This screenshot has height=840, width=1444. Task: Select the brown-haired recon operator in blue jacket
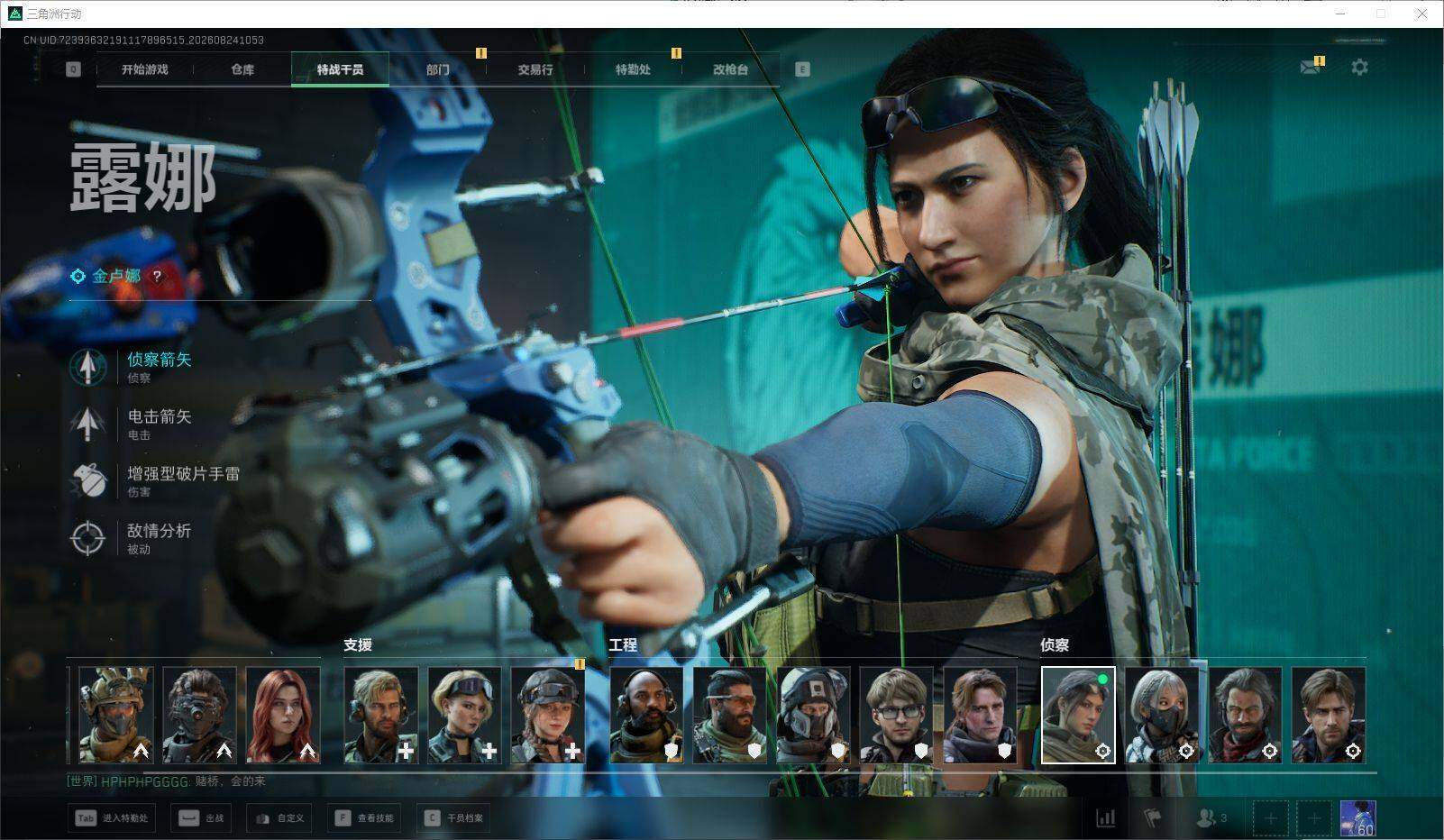[1329, 715]
